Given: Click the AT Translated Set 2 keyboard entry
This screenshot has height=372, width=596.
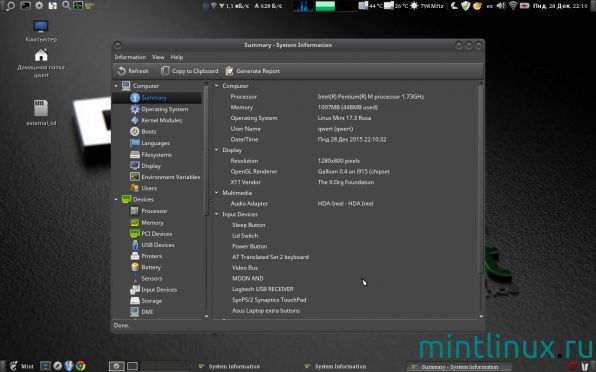Looking at the screenshot, I should coord(270,257).
